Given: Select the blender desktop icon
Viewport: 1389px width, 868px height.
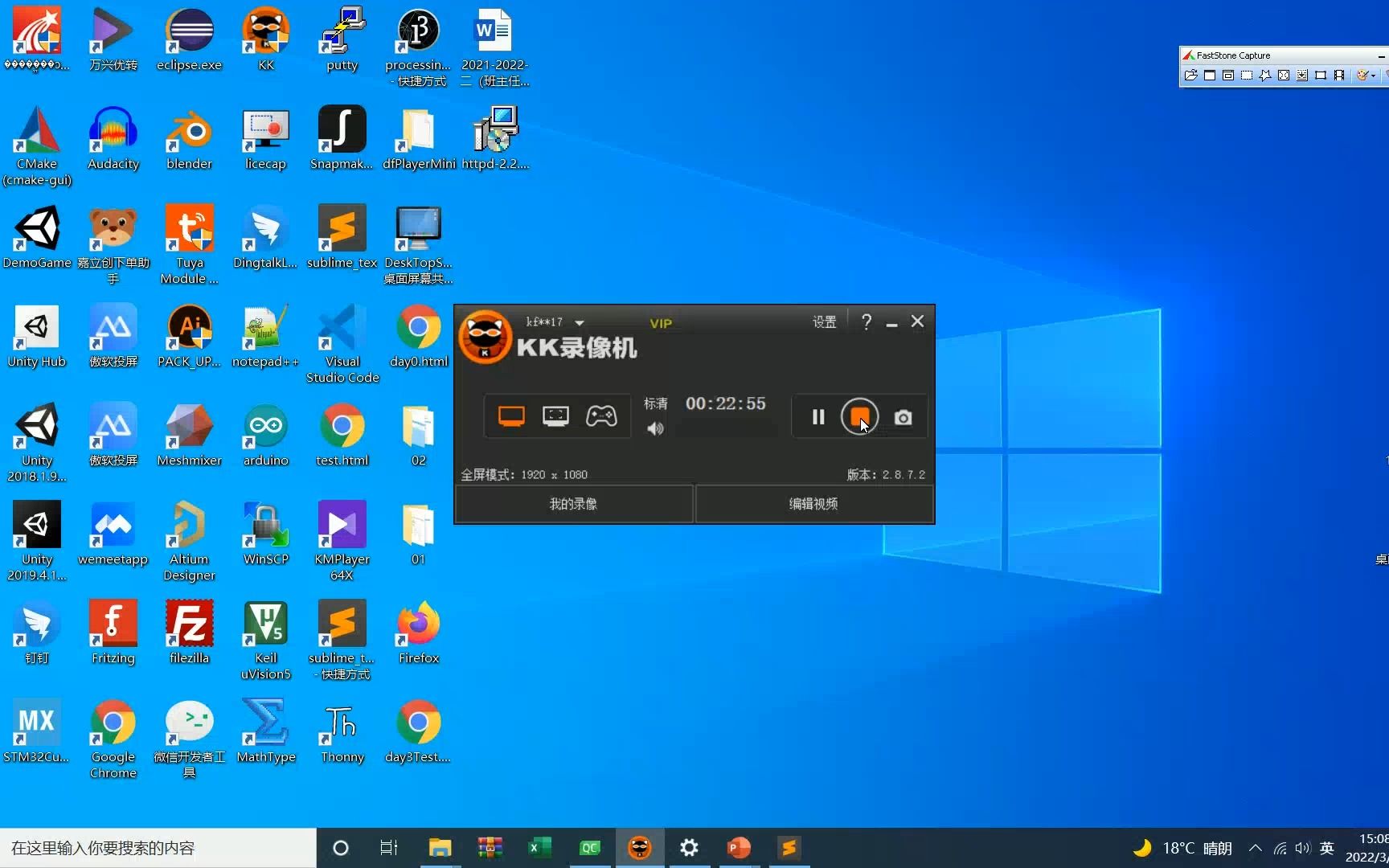Looking at the screenshot, I should click(189, 138).
